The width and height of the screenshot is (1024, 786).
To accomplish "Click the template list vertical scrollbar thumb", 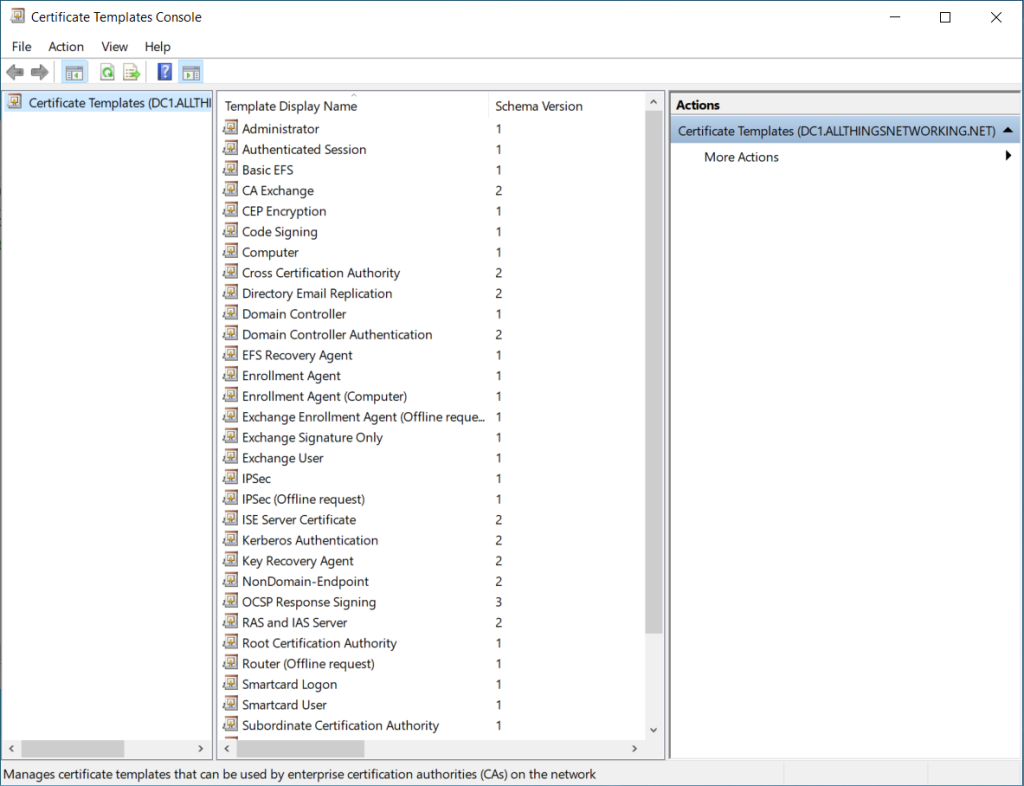I will pyautogui.click(x=653, y=372).
